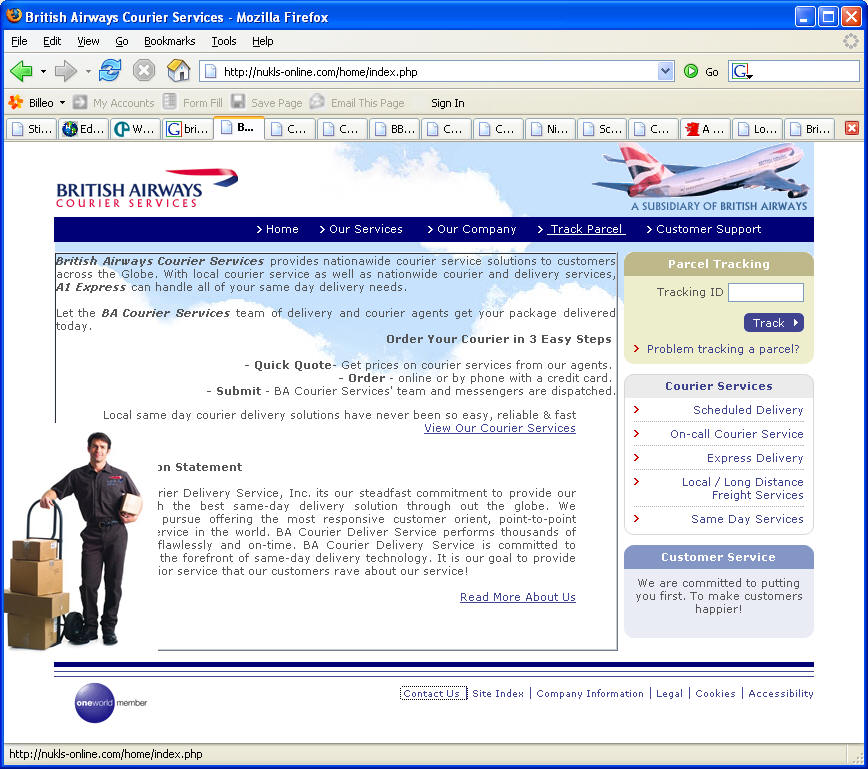Click 'Problem tracking a parcel?' link
The height and width of the screenshot is (769, 868).
point(722,349)
